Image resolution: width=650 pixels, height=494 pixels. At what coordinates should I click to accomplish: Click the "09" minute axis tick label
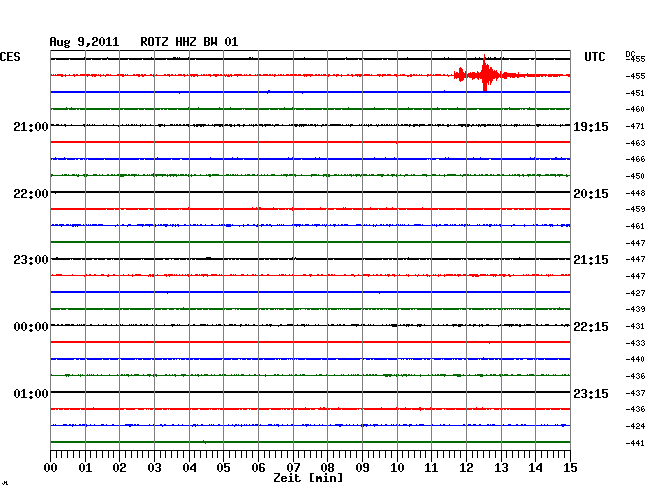(x=362, y=467)
